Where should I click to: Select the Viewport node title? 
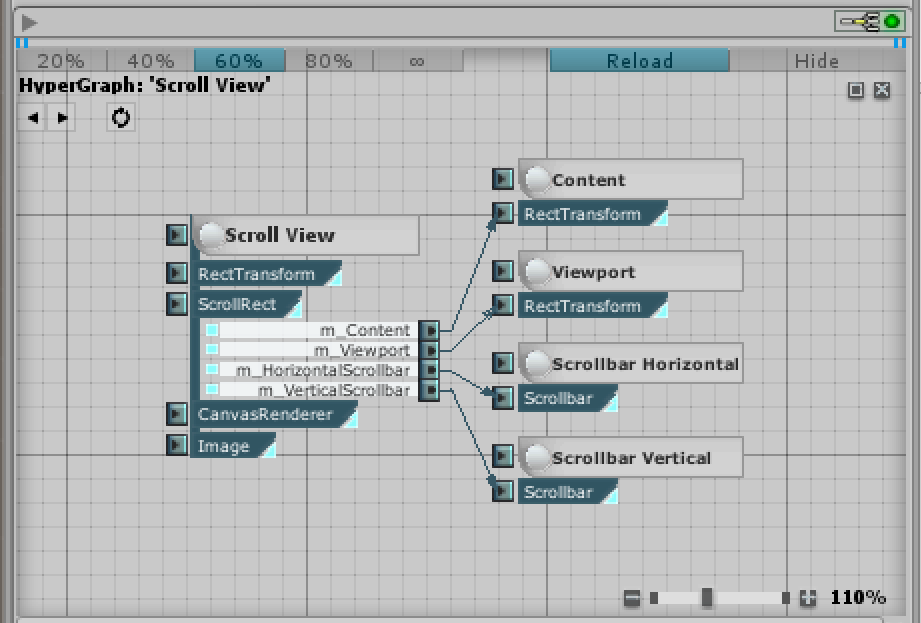[x=593, y=272]
